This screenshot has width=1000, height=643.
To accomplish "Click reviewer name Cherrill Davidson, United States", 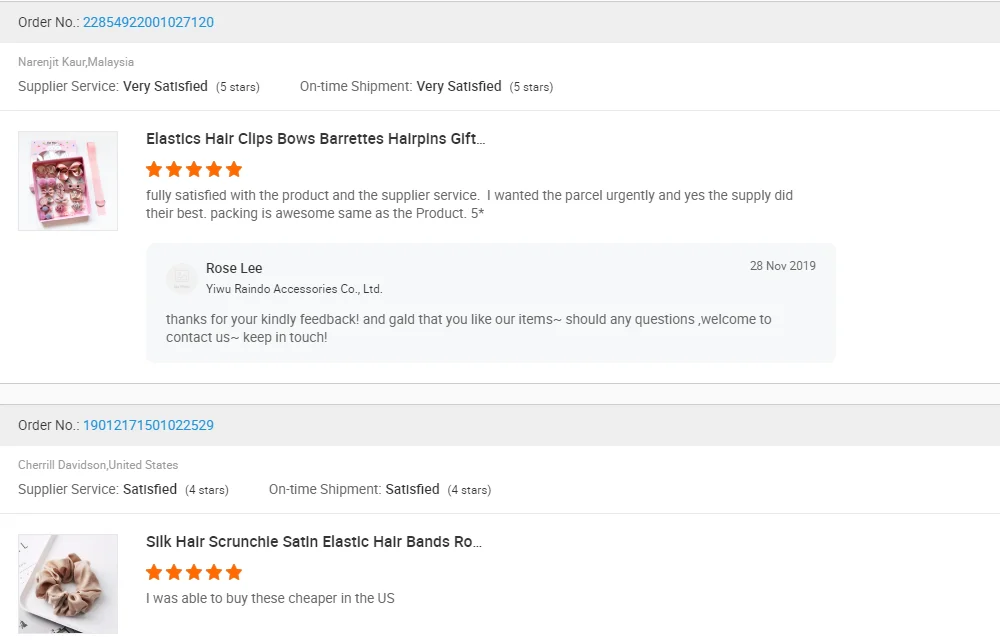I will click(x=98, y=465).
